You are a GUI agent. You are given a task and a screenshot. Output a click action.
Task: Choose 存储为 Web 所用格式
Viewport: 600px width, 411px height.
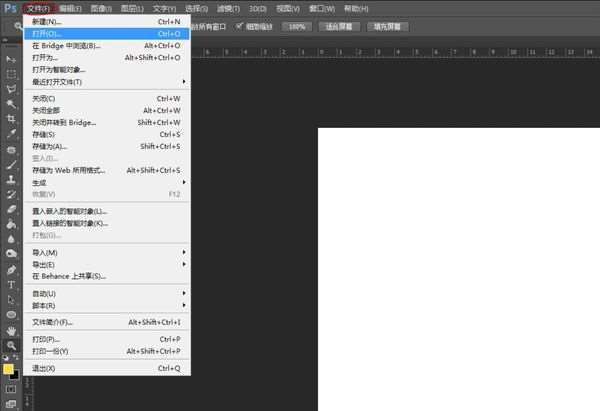107,170
